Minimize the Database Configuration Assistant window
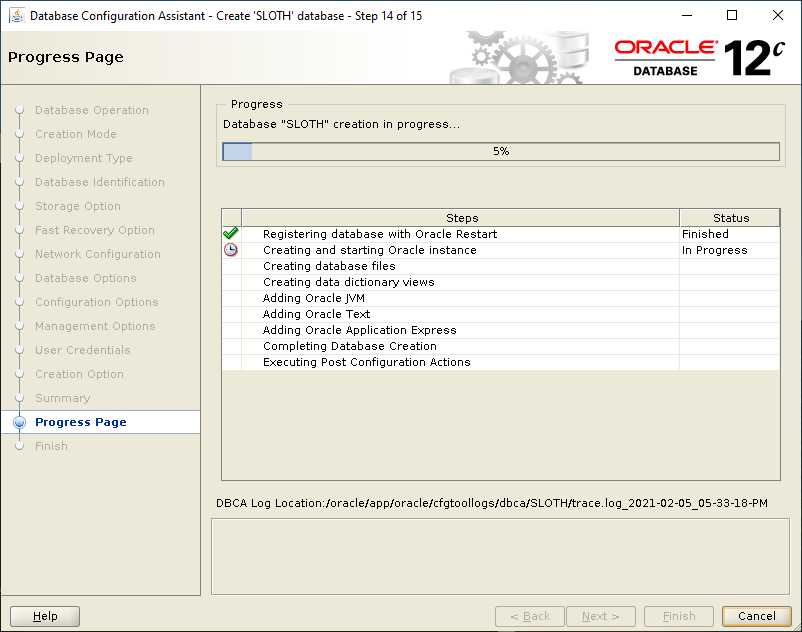The height and width of the screenshot is (632, 802). [687, 15]
